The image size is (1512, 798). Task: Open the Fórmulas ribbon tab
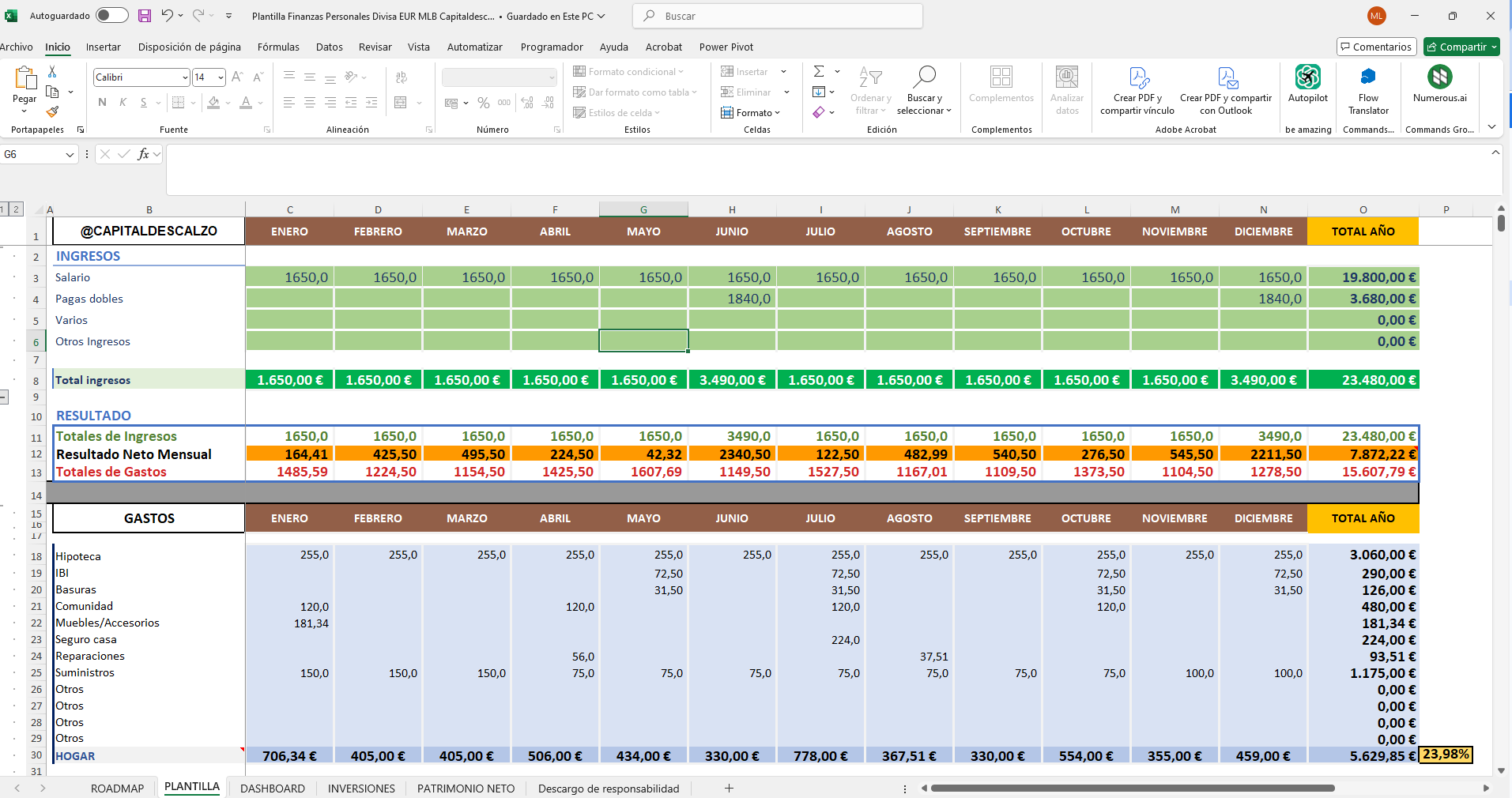(278, 47)
